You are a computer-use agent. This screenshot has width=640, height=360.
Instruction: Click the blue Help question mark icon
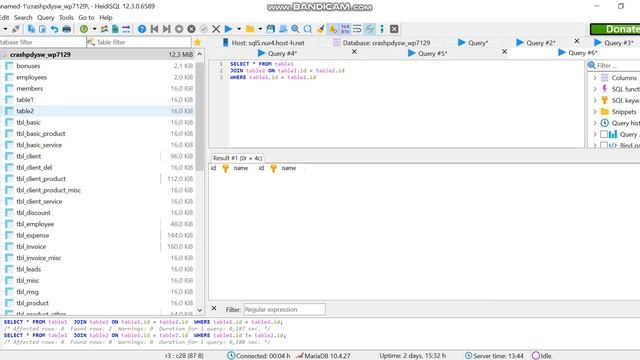[x=142, y=29]
